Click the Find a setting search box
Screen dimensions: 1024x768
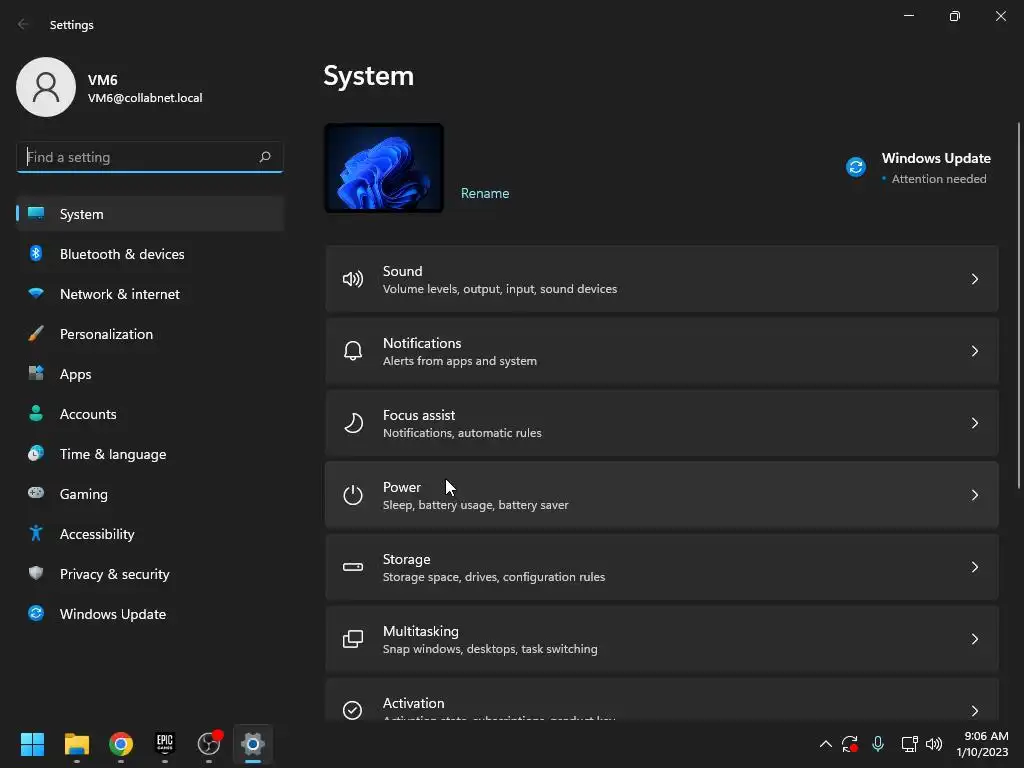pyautogui.click(x=150, y=157)
